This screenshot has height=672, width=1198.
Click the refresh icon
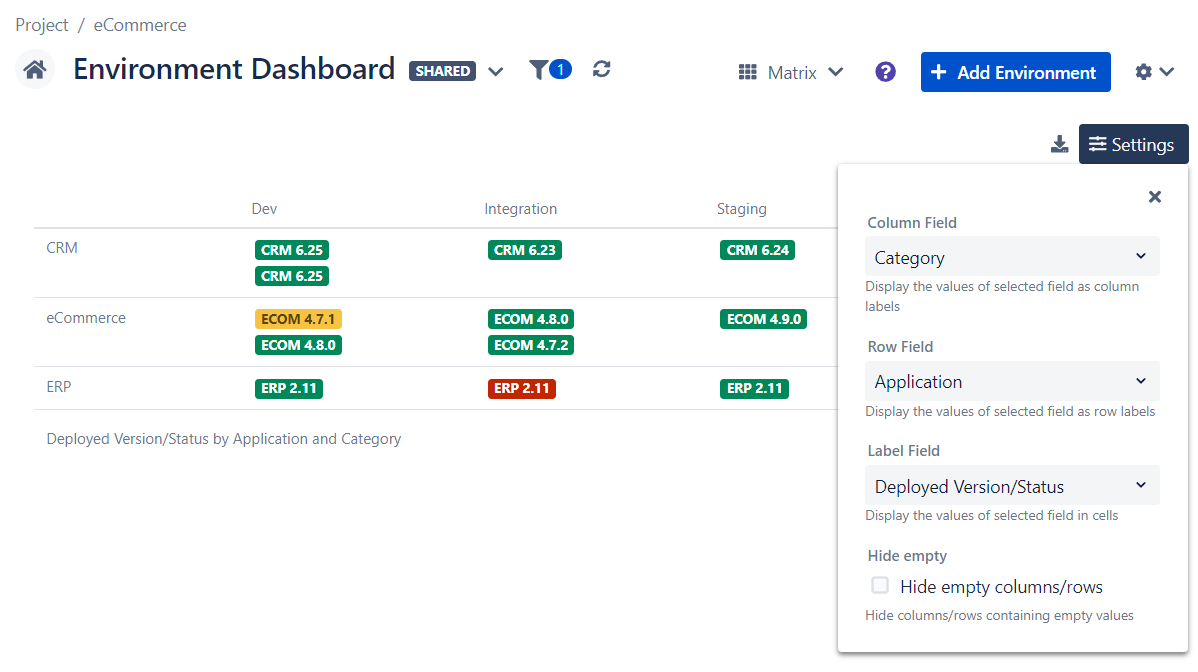coord(601,69)
